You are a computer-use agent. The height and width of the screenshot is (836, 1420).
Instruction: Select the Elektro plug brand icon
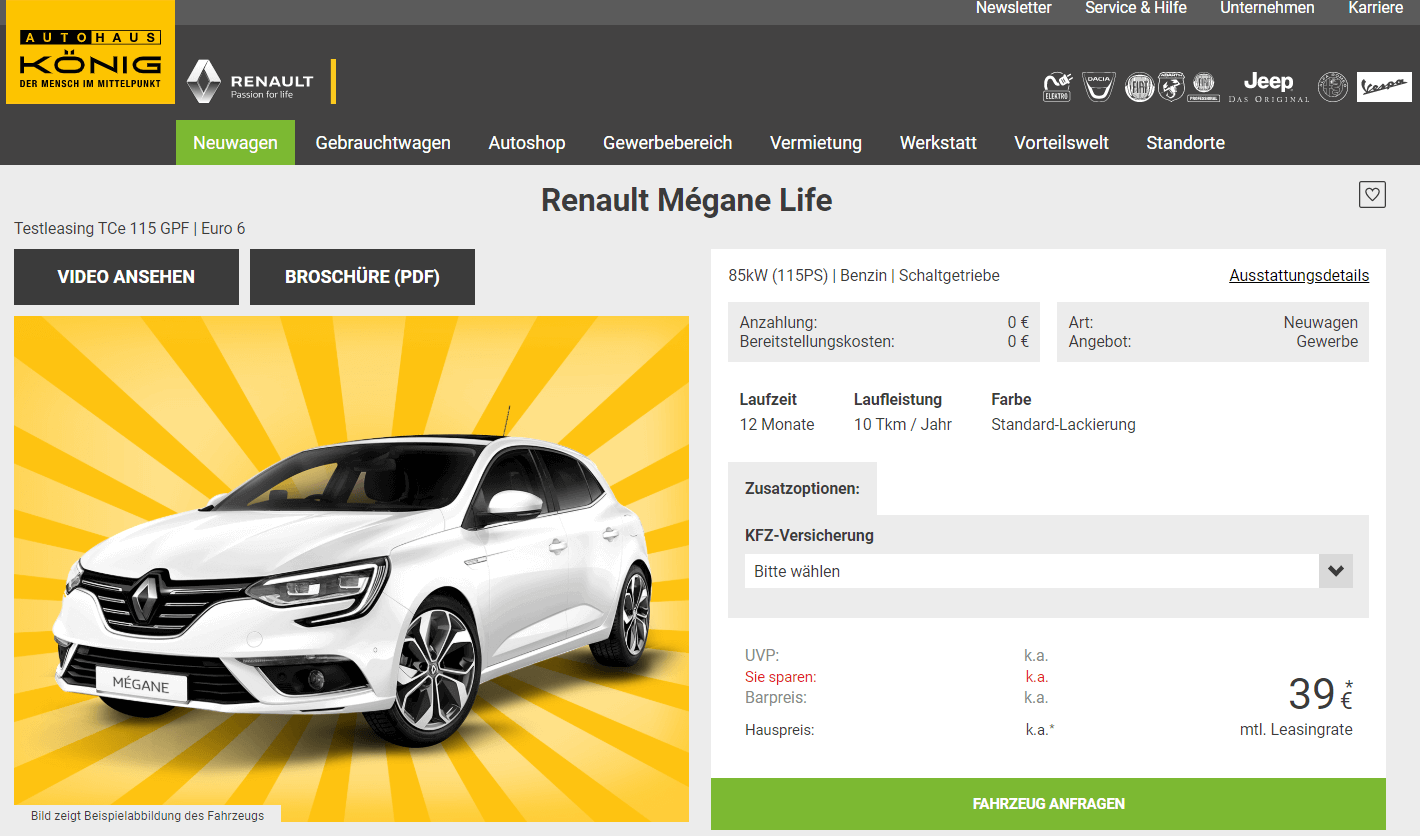coord(1057,87)
